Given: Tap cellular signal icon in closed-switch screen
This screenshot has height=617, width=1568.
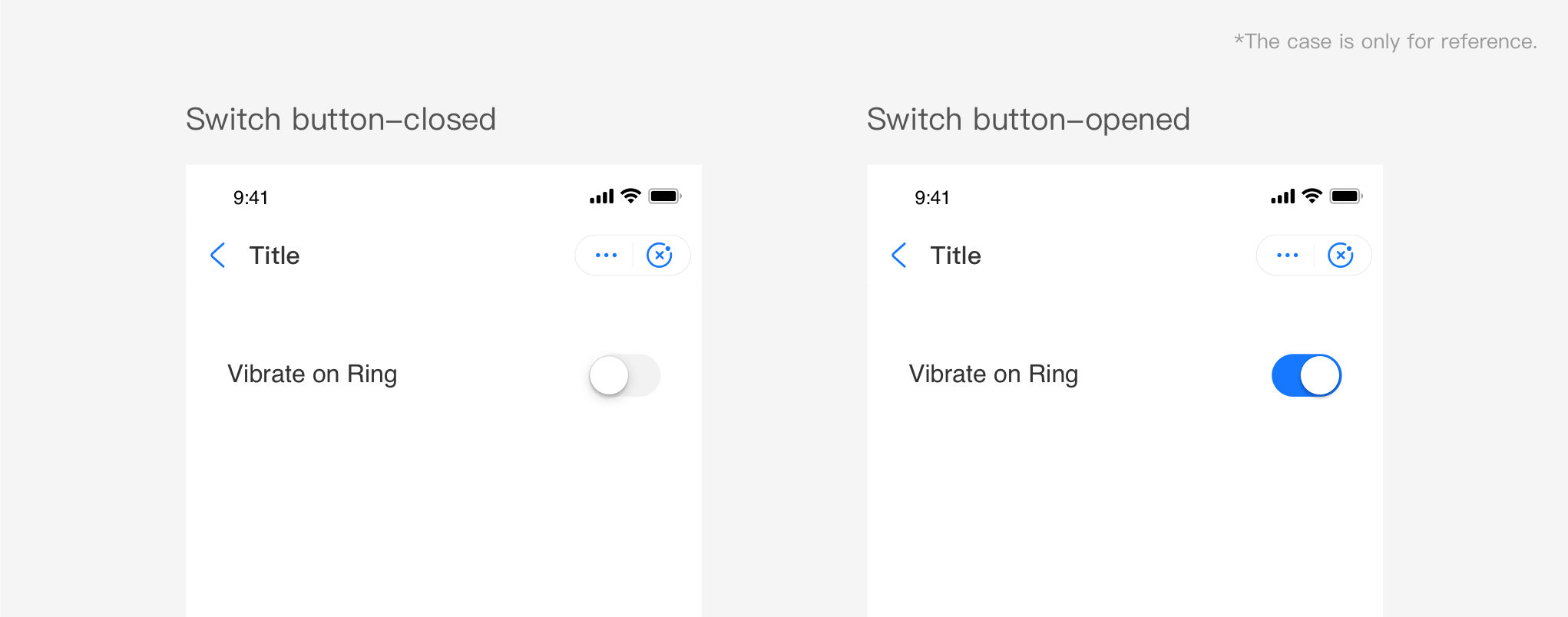Looking at the screenshot, I should [x=601, y=197].
